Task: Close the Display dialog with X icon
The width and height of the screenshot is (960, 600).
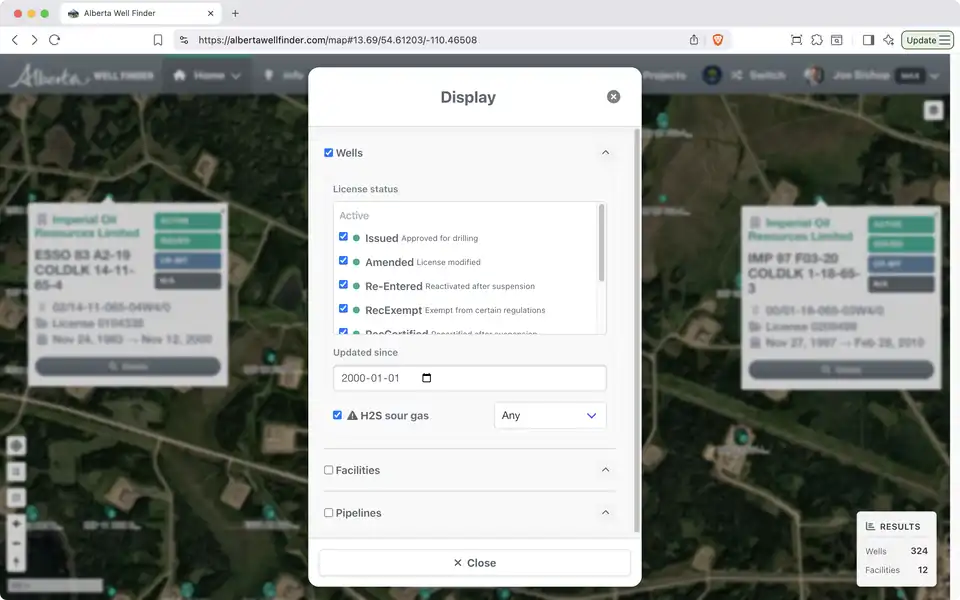Action: coord(613,97)
